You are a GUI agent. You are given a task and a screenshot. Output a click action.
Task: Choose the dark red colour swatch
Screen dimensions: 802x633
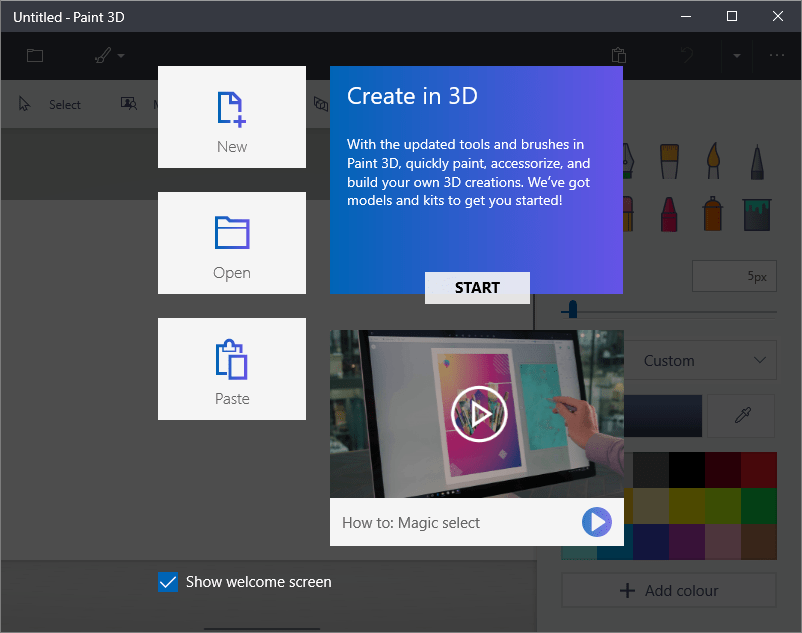click(x=723, y=470)
